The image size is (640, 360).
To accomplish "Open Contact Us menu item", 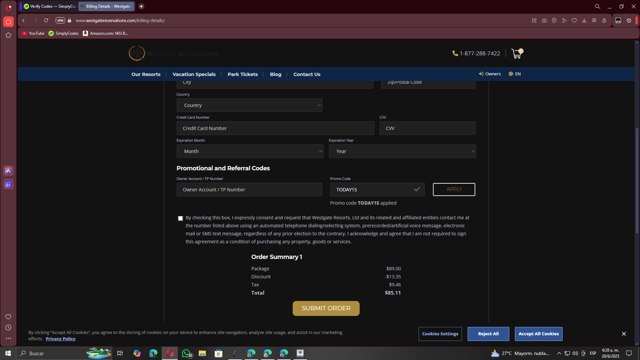I will pos(307,74).
